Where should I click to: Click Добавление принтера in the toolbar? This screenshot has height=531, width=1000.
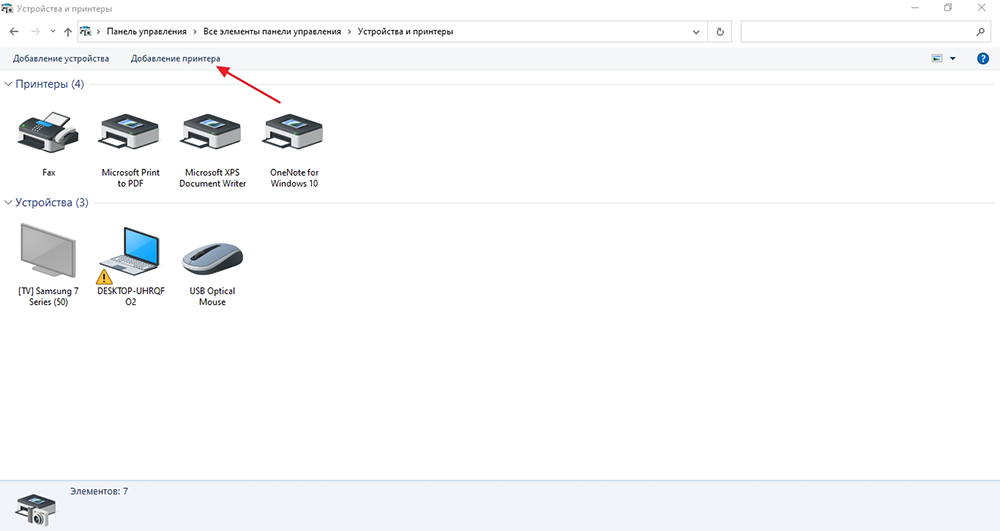point(175,58)
